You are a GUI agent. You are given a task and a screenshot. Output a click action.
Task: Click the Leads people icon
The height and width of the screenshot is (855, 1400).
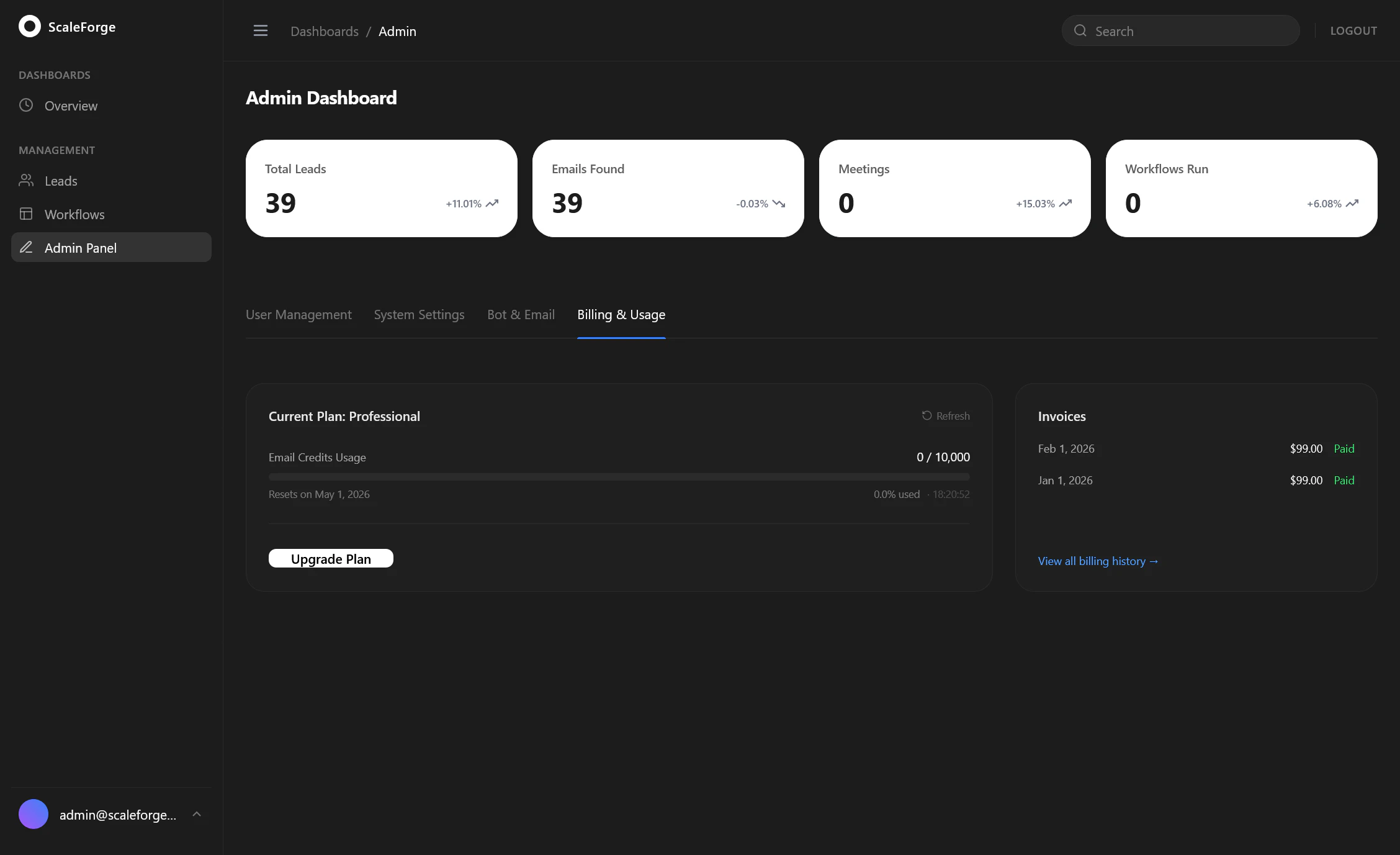point(26,181)
